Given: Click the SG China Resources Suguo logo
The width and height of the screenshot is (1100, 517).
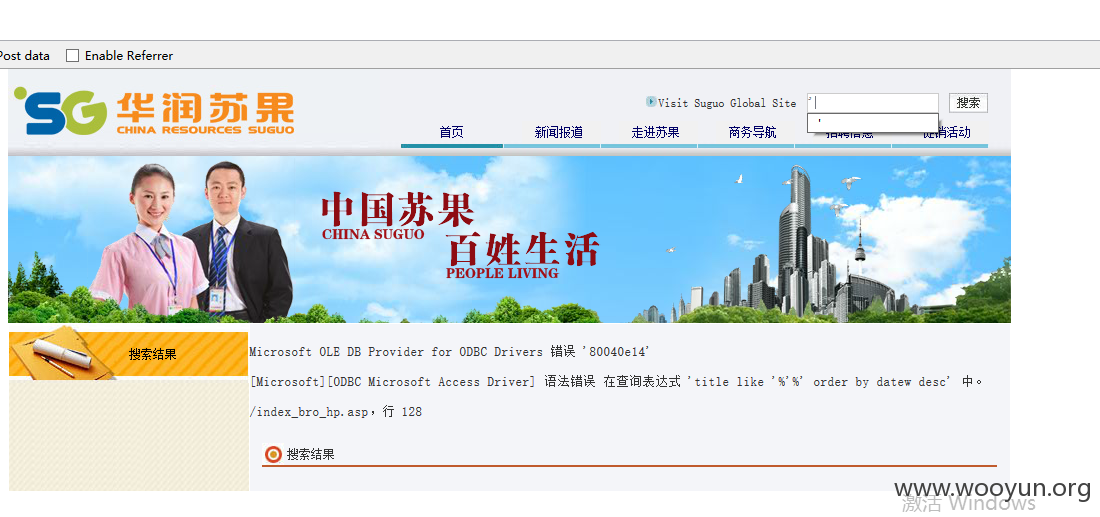Looking at the screenshot, I should pos(154,112).
